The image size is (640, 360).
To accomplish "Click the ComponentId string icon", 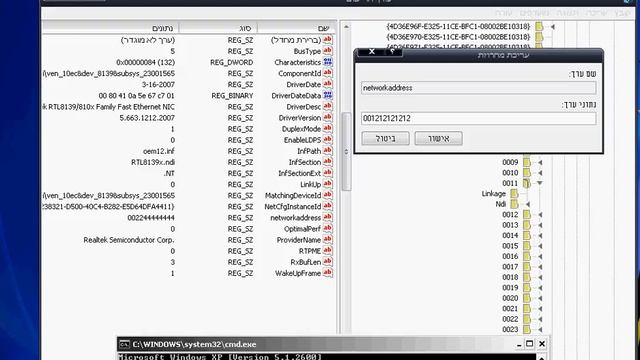I will pos(327,73).
